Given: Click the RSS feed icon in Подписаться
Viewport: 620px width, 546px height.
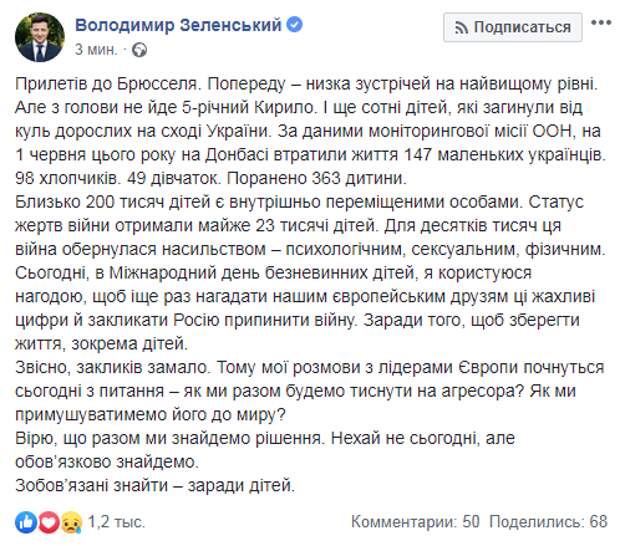Looking at the screenshot, I should point(461,28).
